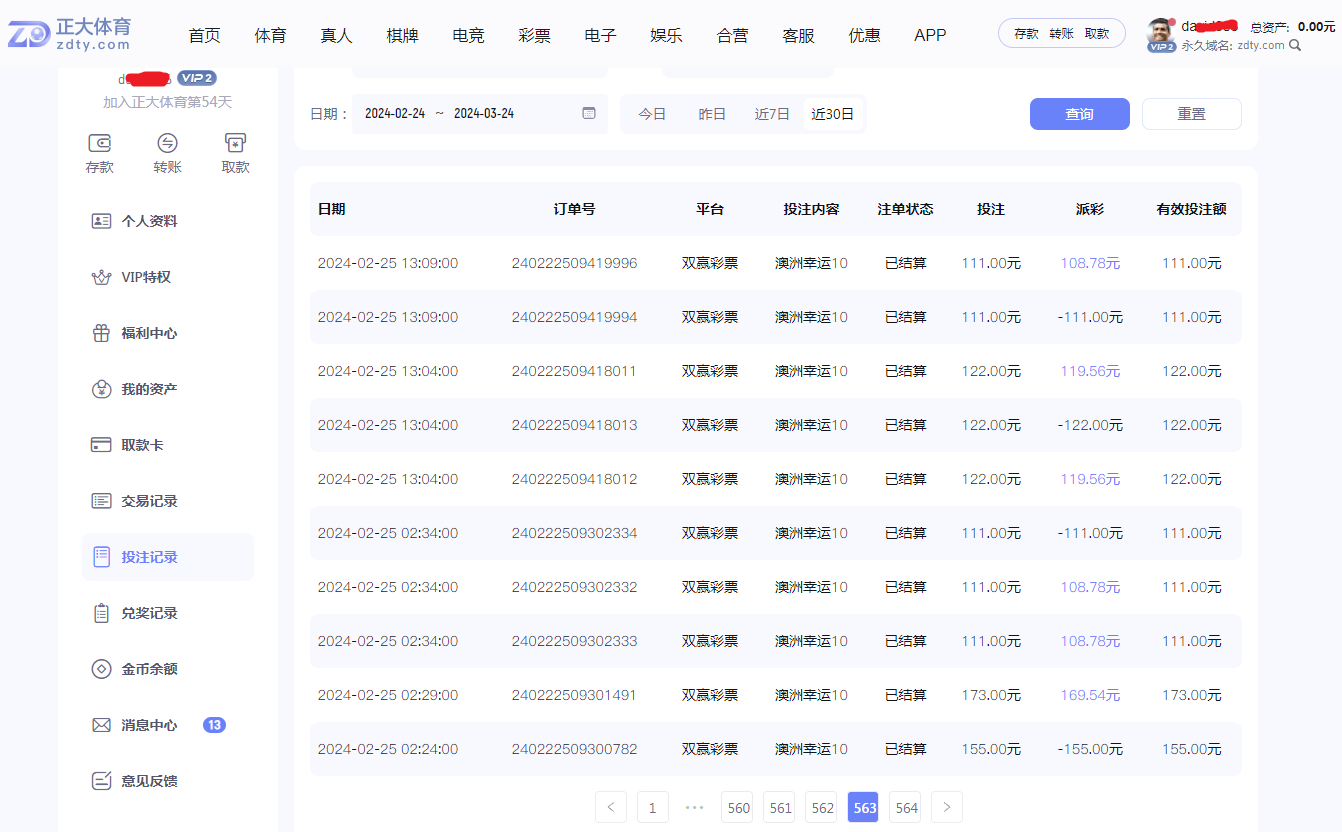Click payout 169.54元
1342x832 pixels.
click(x=1090, y=695)
